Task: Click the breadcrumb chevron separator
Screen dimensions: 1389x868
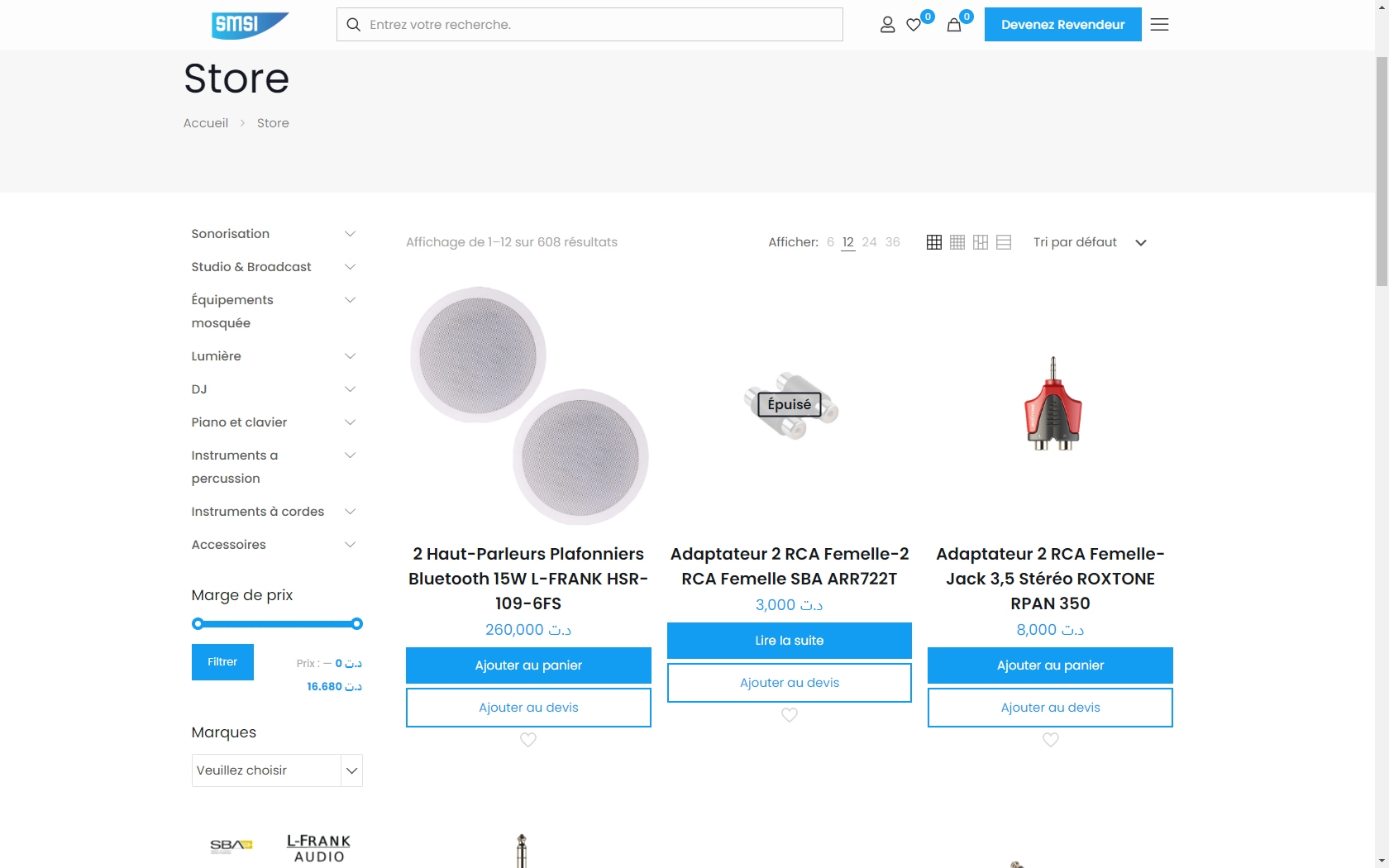Action: pos(242,123)
